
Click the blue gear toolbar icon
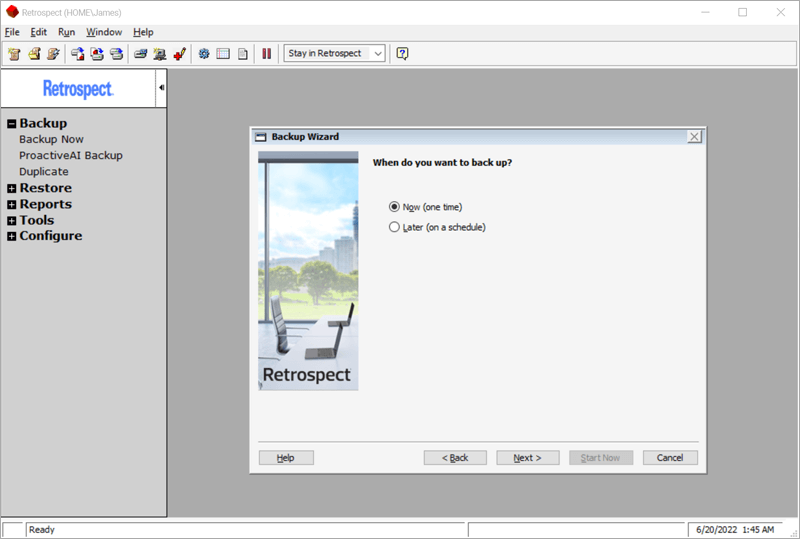pos(204,54)
